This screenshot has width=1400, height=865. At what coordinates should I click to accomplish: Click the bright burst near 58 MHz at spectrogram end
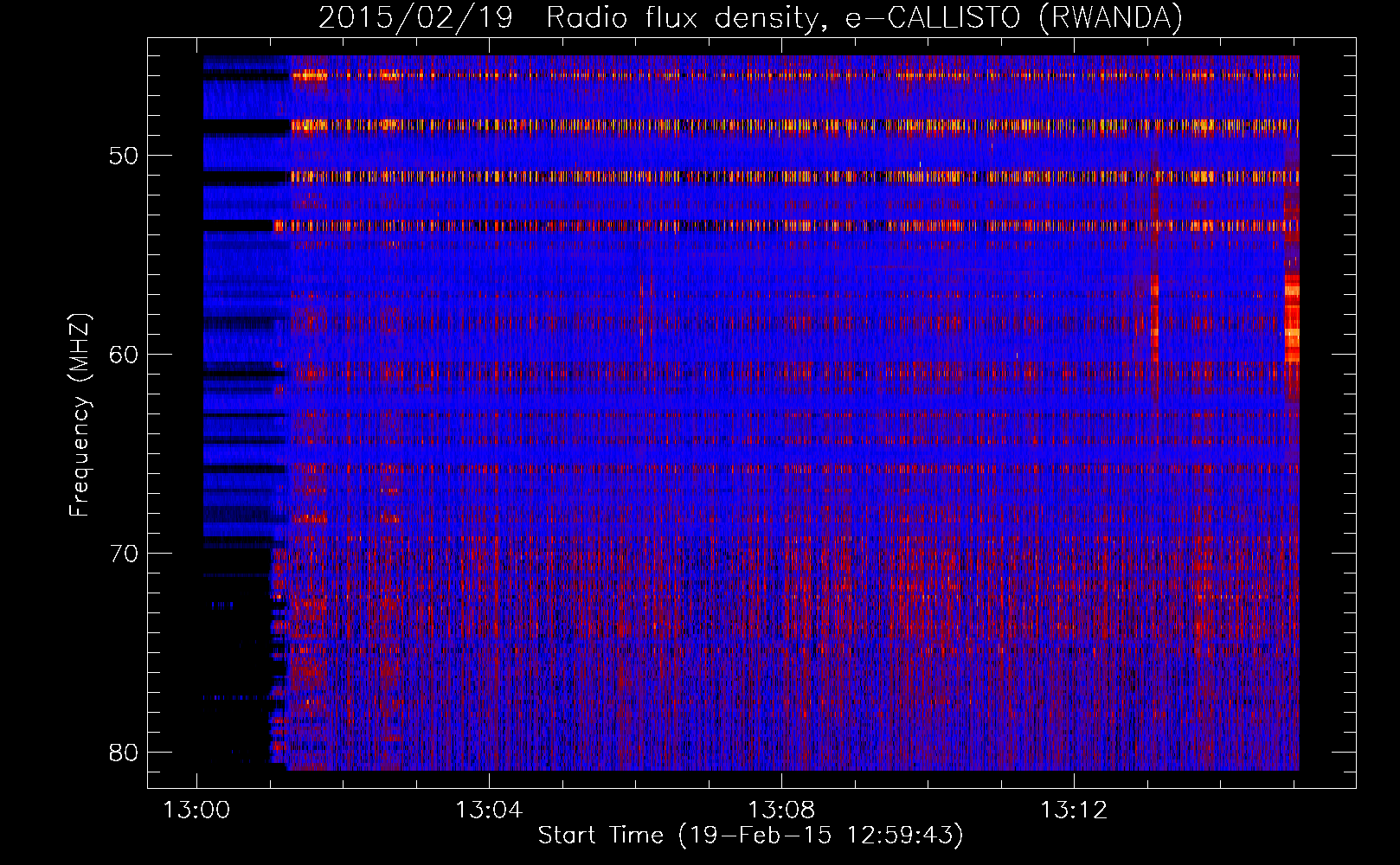[1292, 317]
